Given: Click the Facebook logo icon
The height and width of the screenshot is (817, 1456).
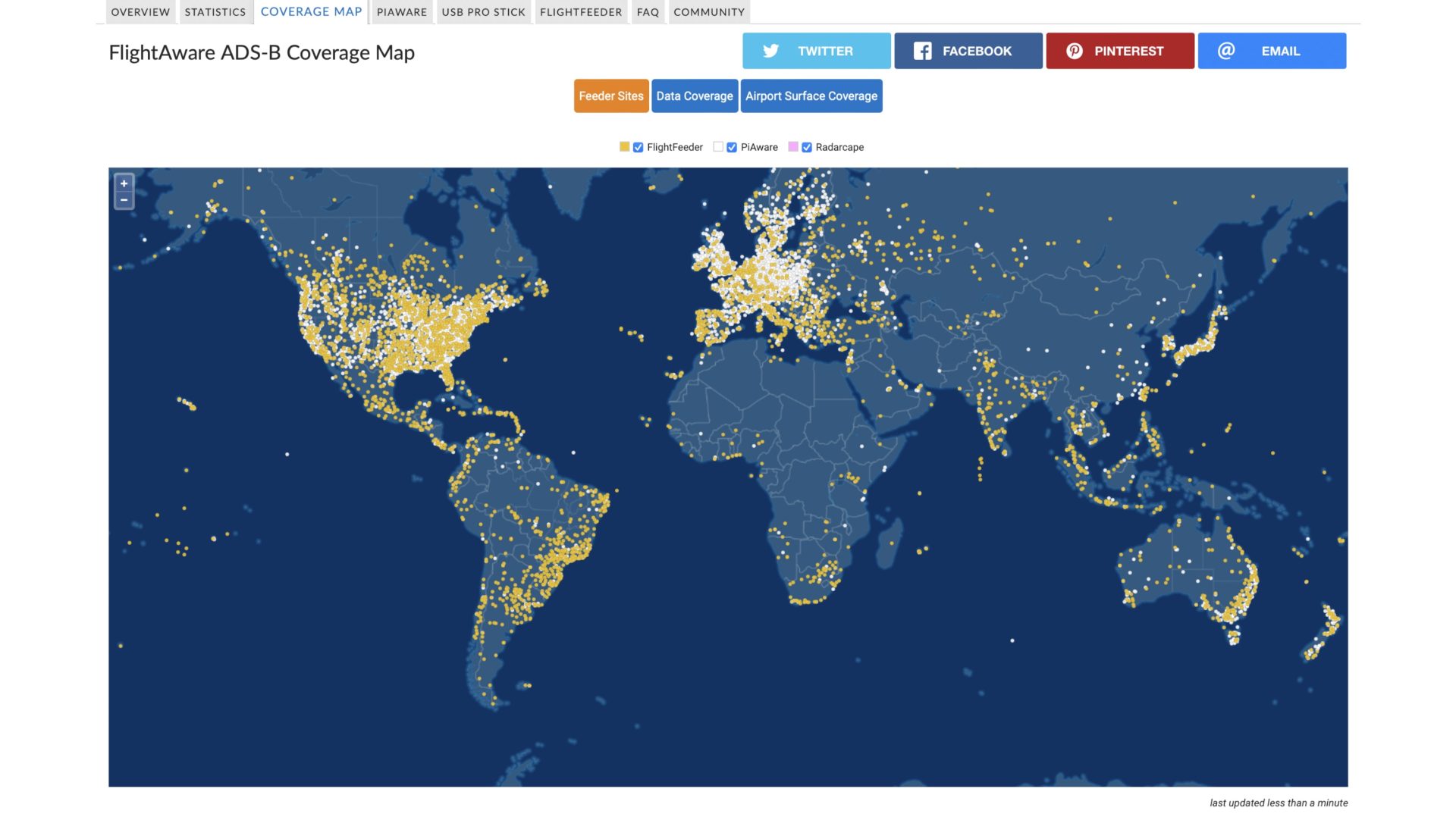Looking at the screenshot, I should [x=922, y=51].
